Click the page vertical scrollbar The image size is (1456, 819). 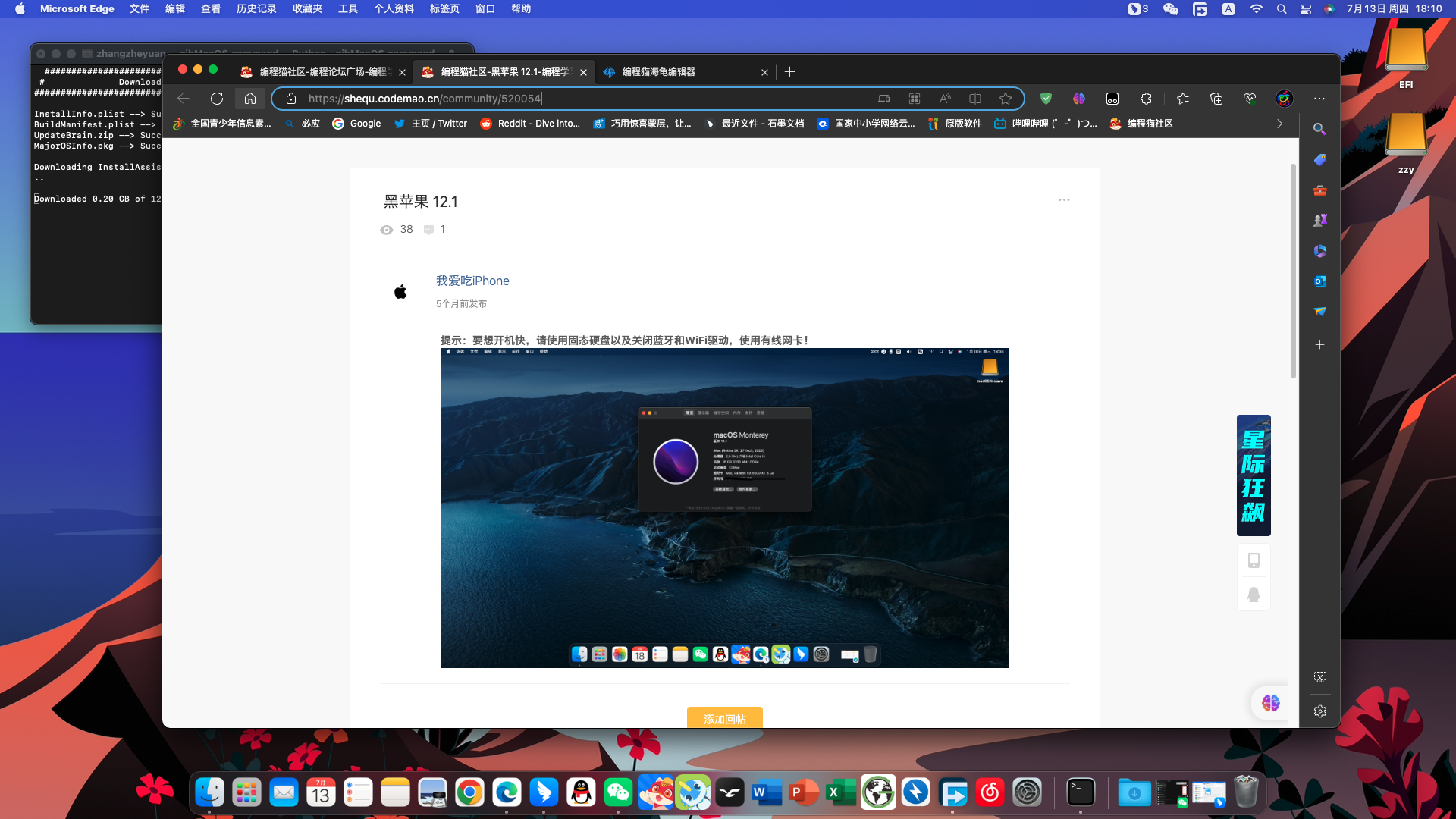[x=1294, y=271]
